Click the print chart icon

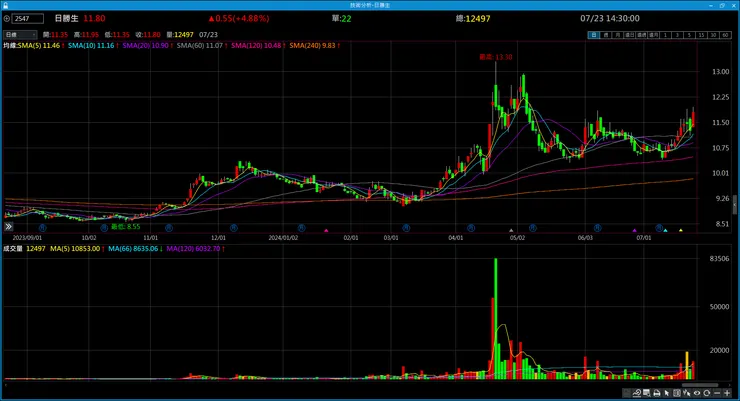[x=656, y=393]
